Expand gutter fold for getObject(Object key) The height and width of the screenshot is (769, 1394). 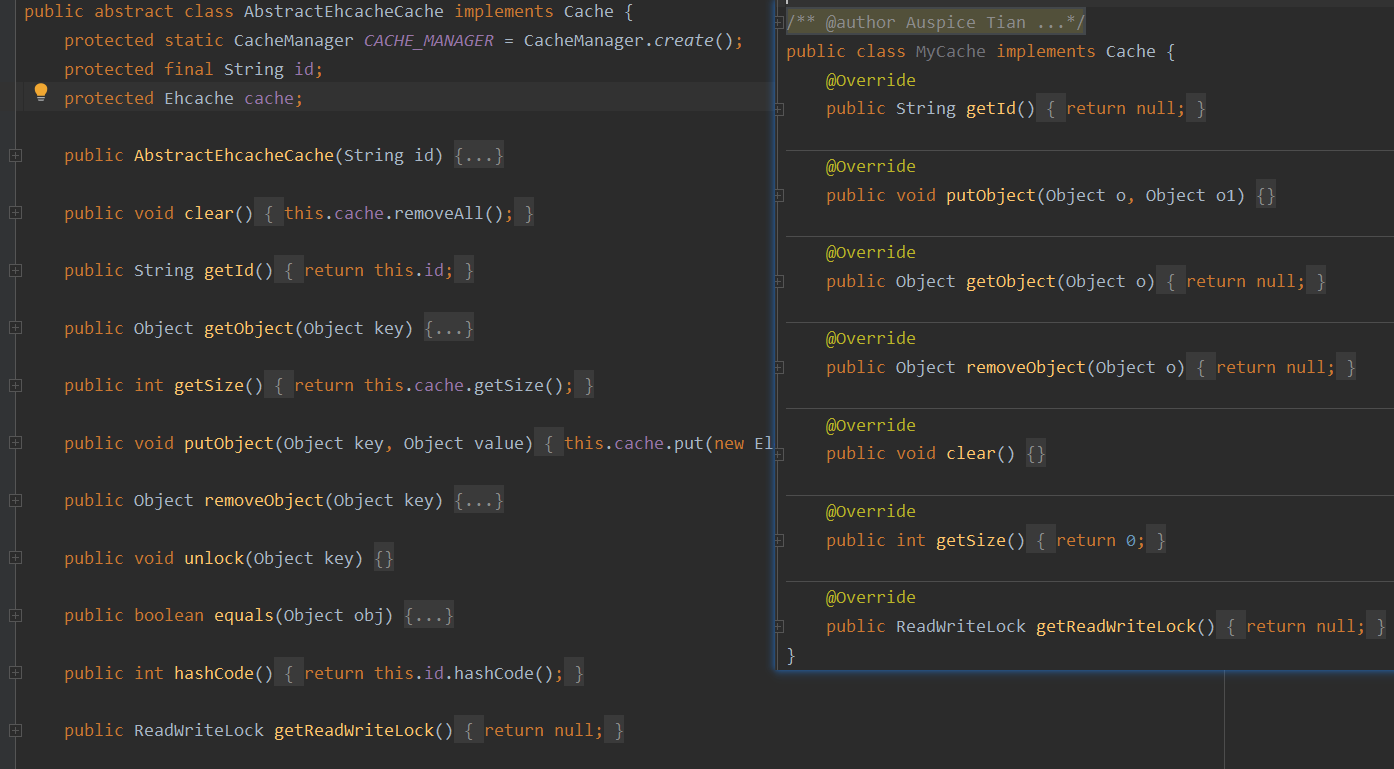coord(15,328)
